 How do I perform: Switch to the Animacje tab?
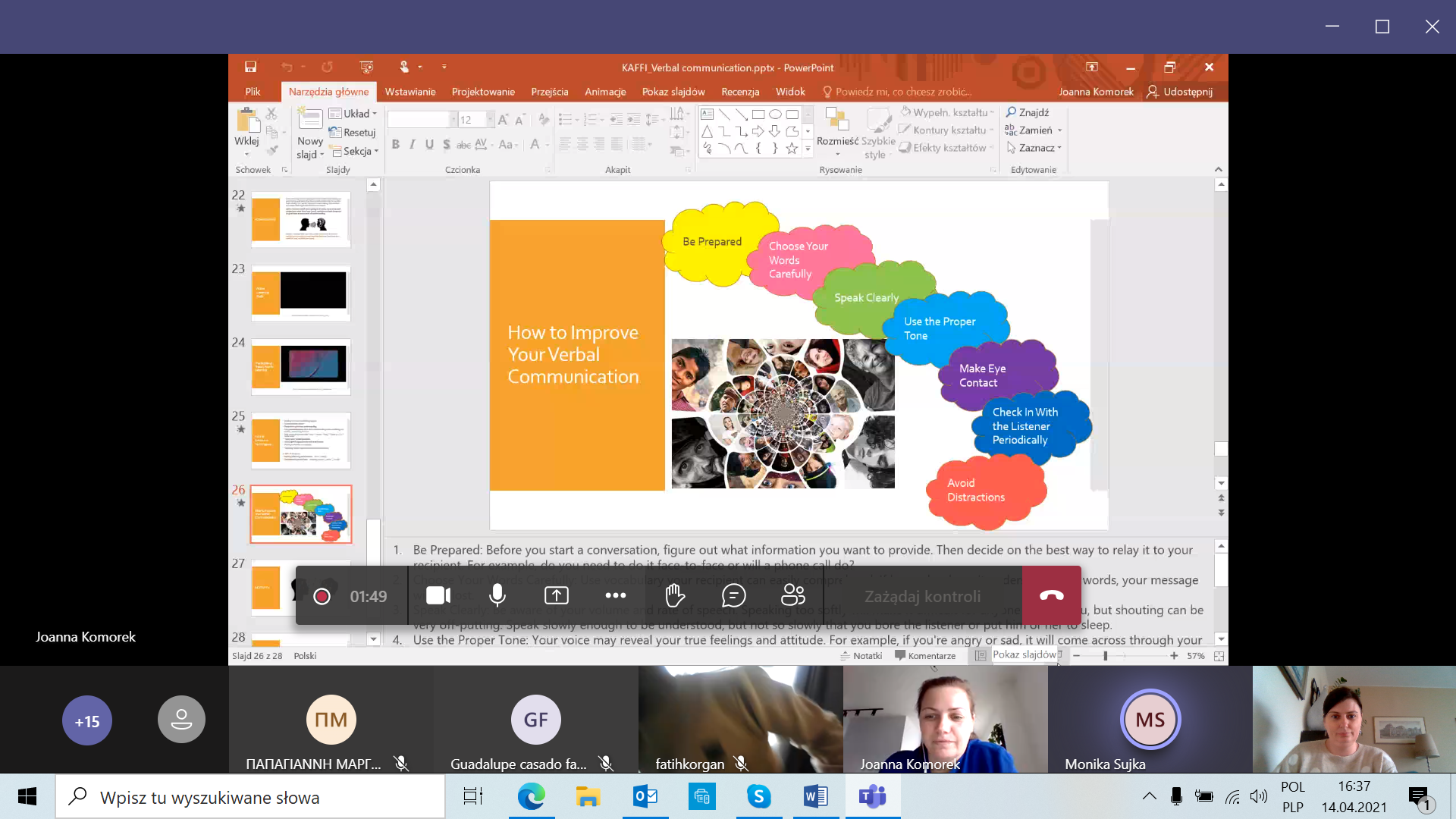[605, 92]
